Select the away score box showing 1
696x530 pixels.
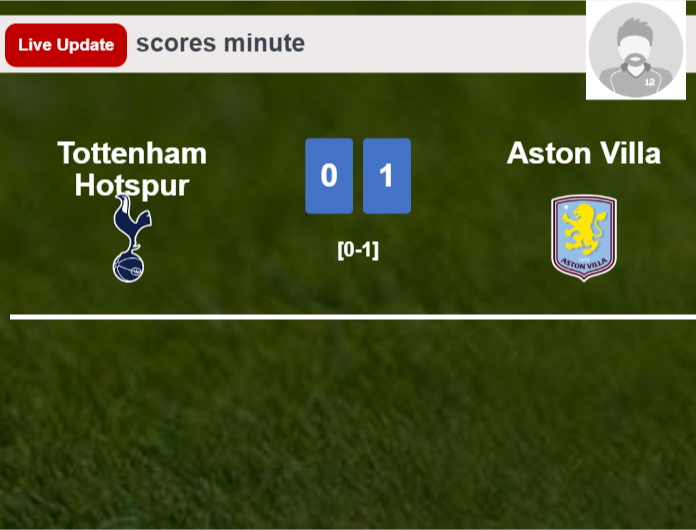click(x=387, y=176)
